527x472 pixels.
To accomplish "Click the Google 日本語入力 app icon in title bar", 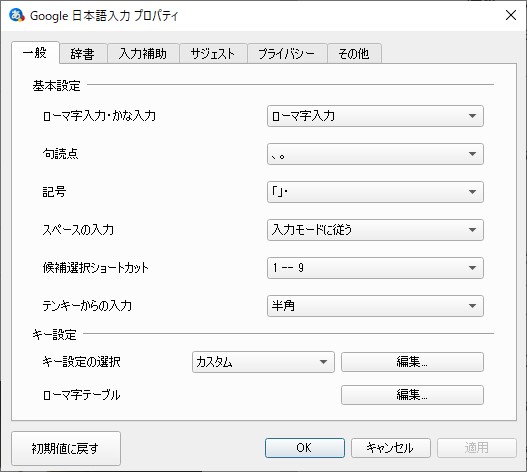I will coord(16,15).
